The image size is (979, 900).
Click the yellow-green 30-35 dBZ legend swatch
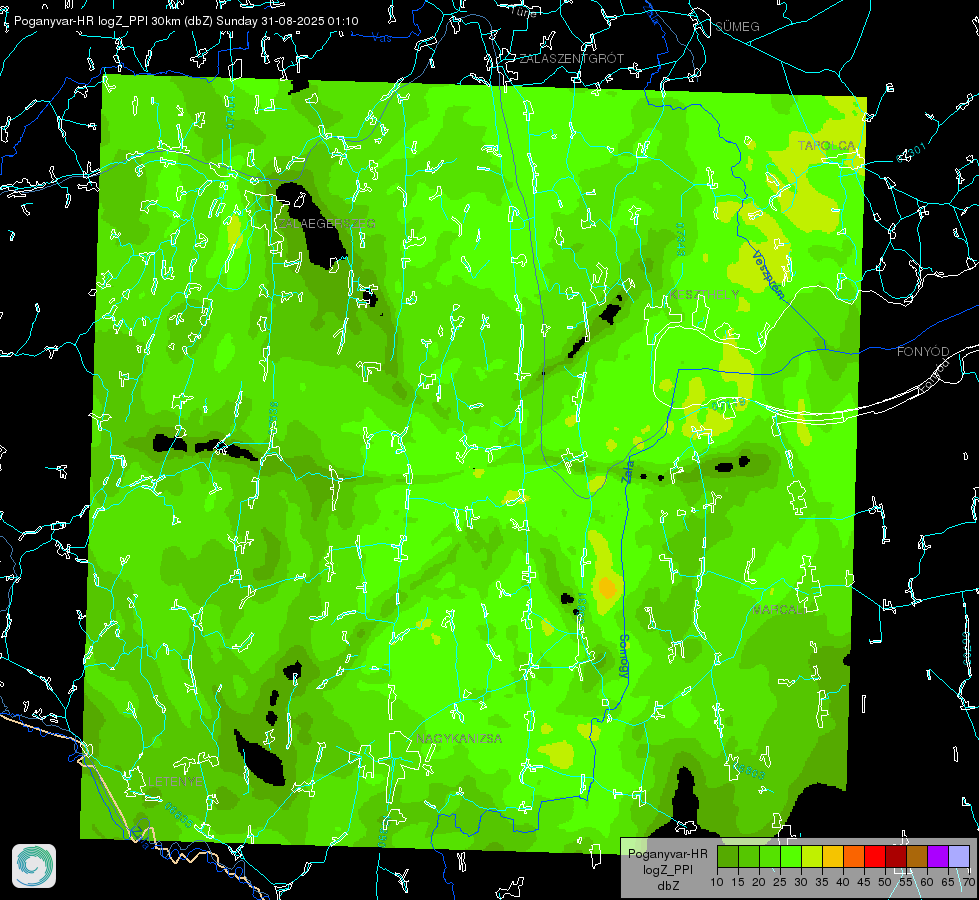tap(812, 856)
